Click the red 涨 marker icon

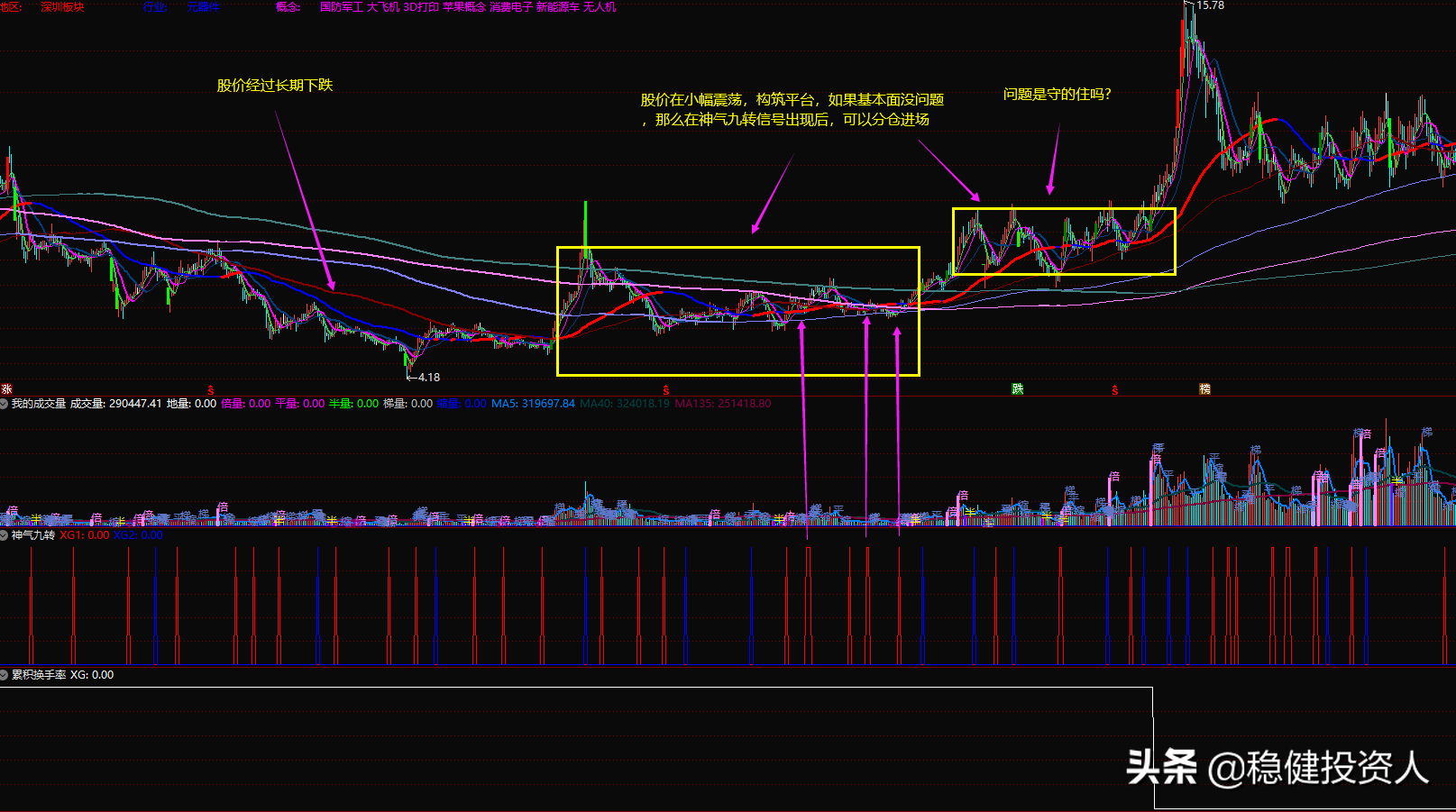pyautogui.click(x=6, y=389)
